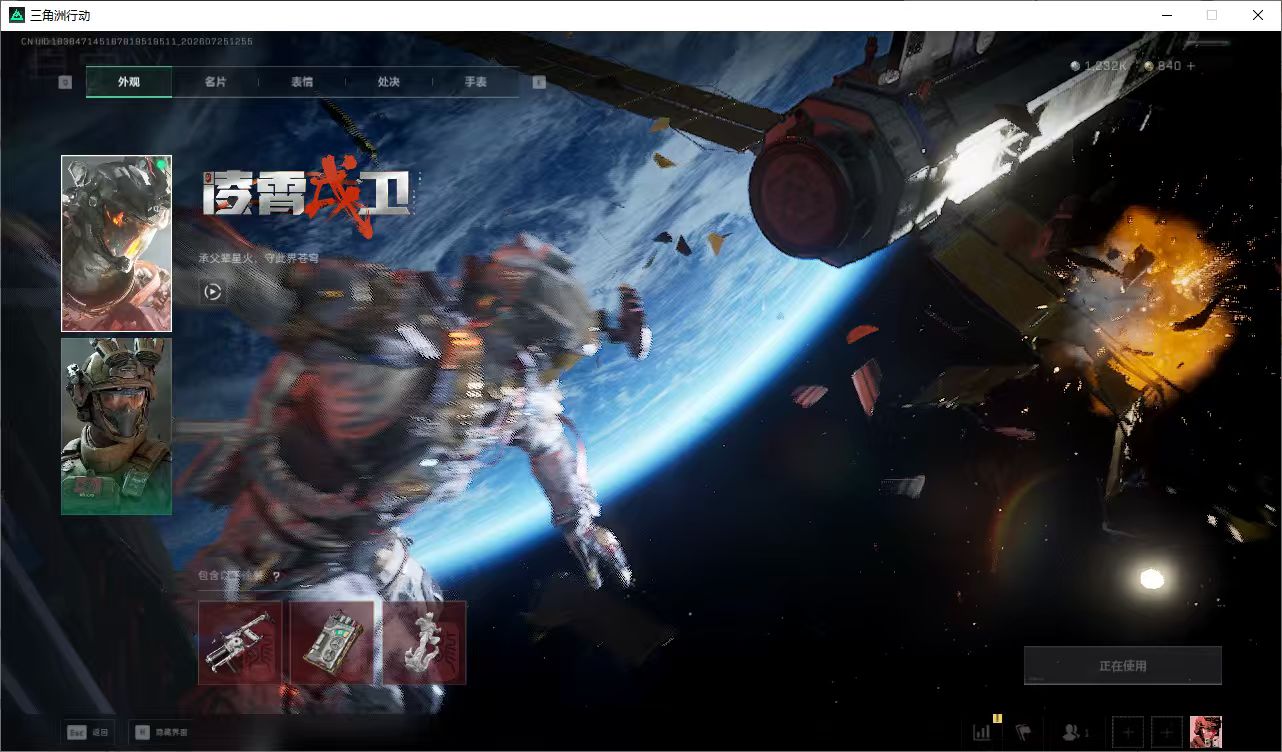Viewport: 1282px width, 752px height.
Task: Play the 凌霄戍卫 skin preview video
Action: [x=212, y=292]
